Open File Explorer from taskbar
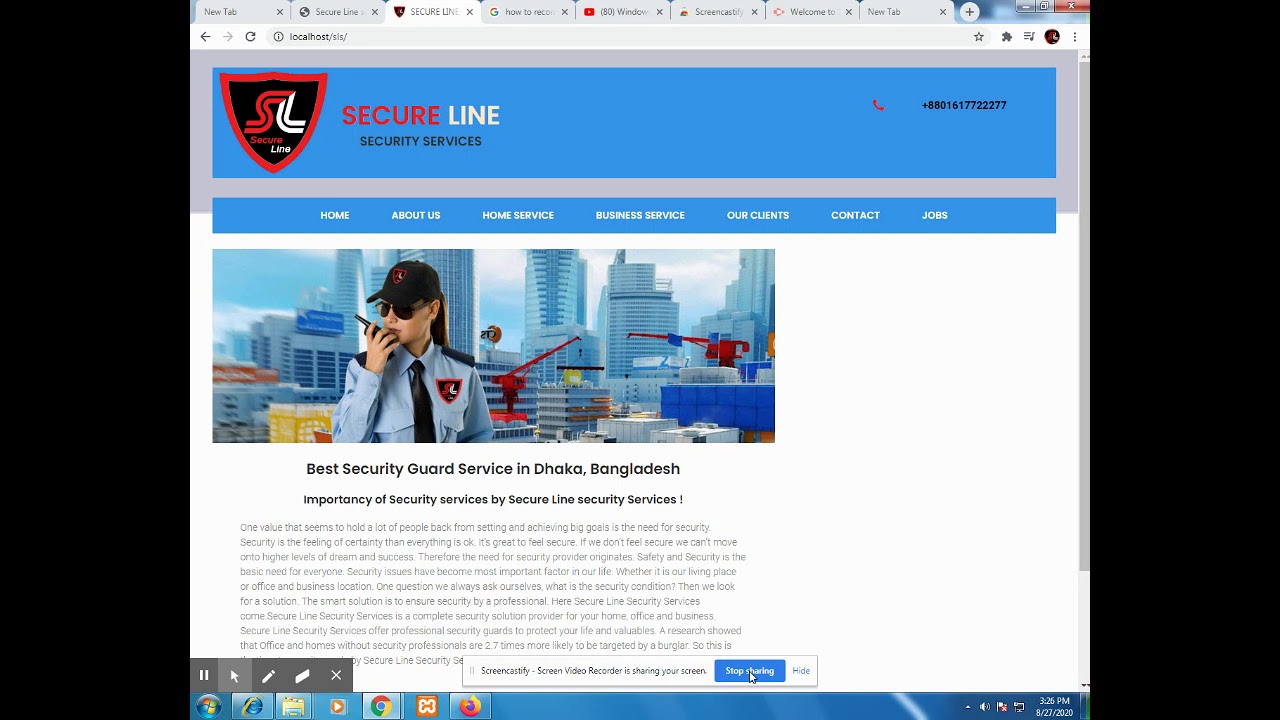Viewport: 1280px width, 720px height. point(293,707)
